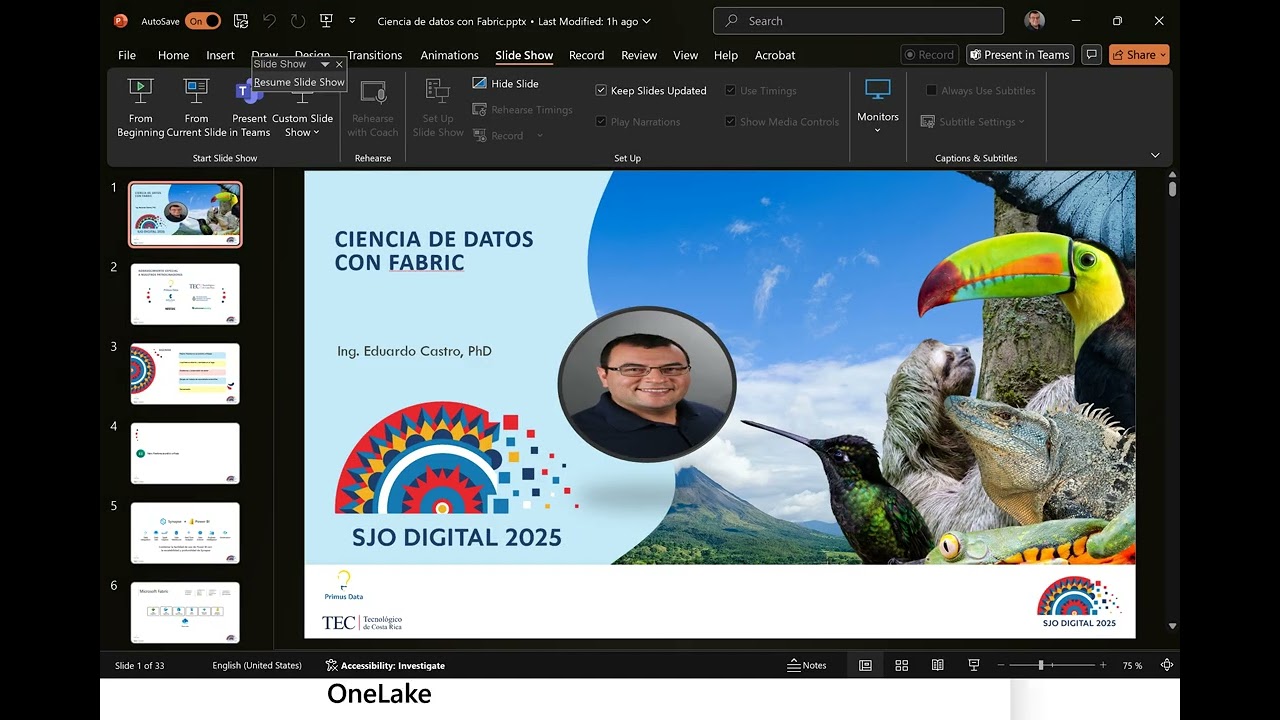This screenshot has height=720, width=1280.
Task: Open Rehearse with Coach
Action: (373, 108)
